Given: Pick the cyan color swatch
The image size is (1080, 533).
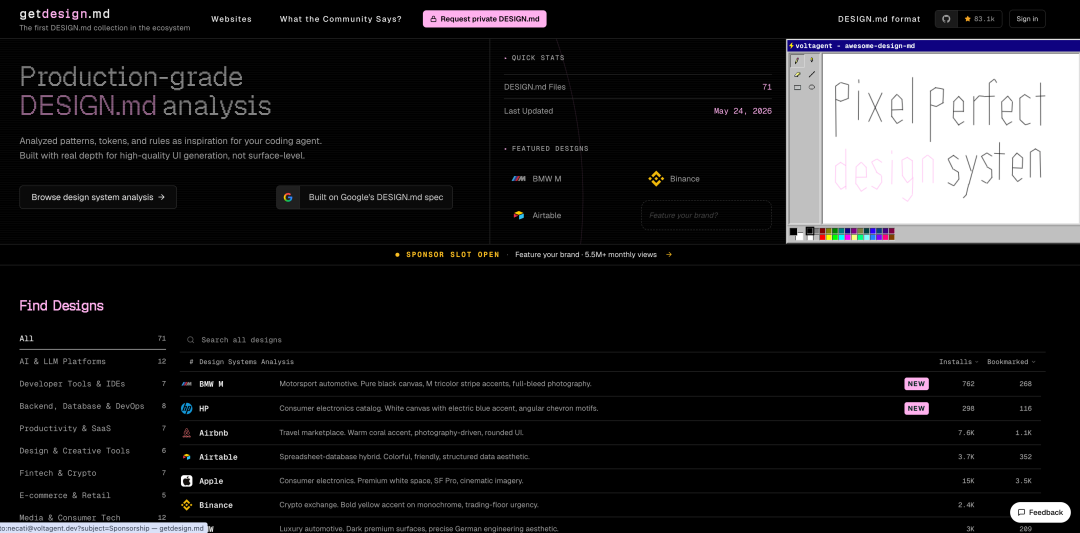Looking at the screenshot, I should 842,238.
